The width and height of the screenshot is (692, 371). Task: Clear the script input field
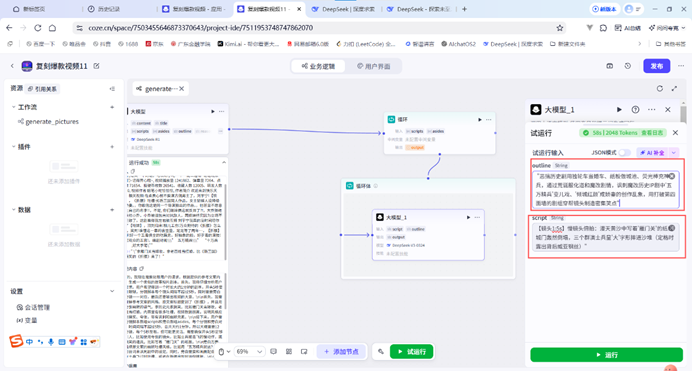coord(672,228)
